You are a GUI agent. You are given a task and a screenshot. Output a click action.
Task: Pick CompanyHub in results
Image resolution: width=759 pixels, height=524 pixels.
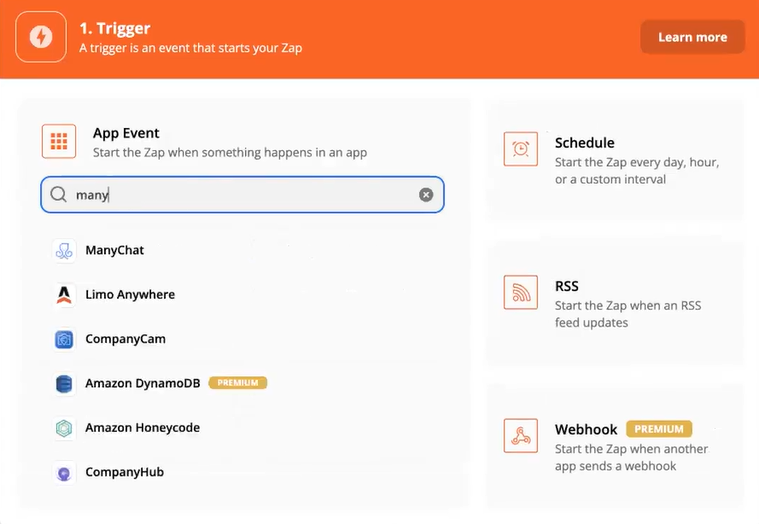click(124, 472)
